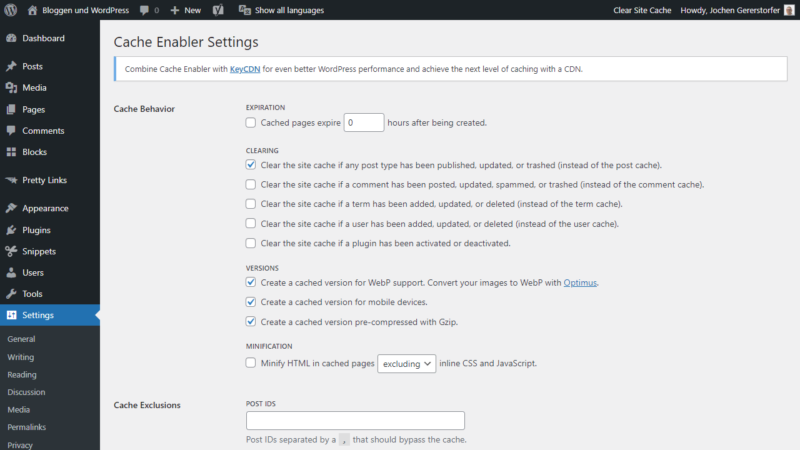Click the Posts pin icon in sidebar

coord(11,67)
